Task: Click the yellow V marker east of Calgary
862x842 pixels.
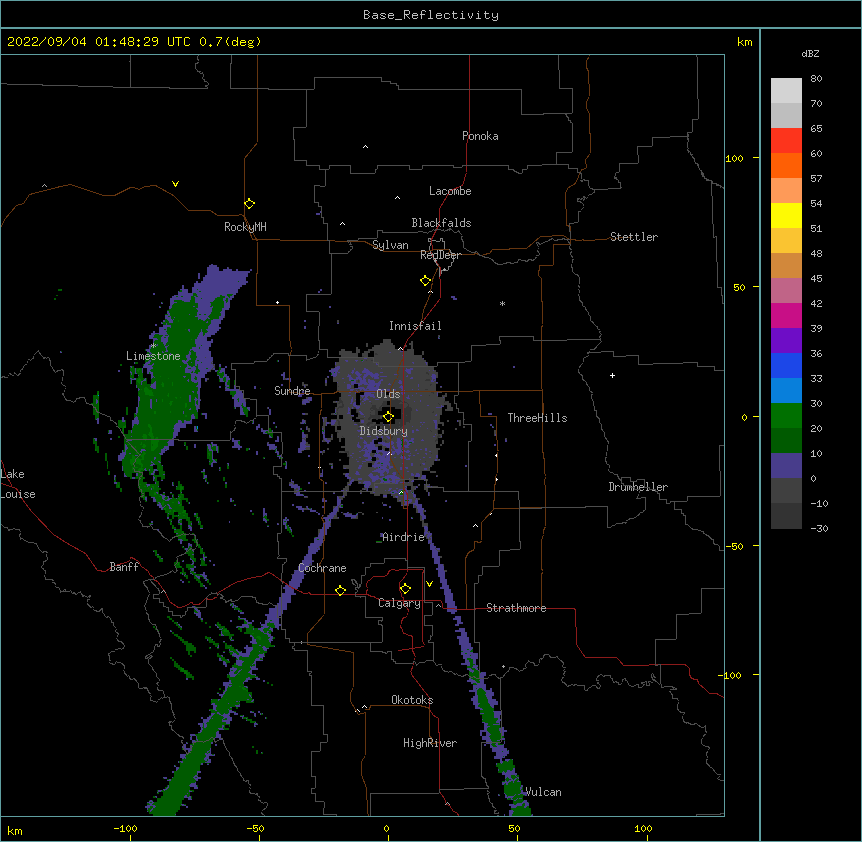Action: [429, 584]
